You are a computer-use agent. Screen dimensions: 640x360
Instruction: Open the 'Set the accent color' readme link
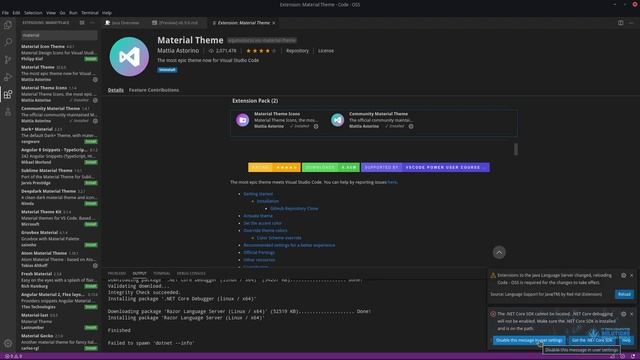click(262, 223)
